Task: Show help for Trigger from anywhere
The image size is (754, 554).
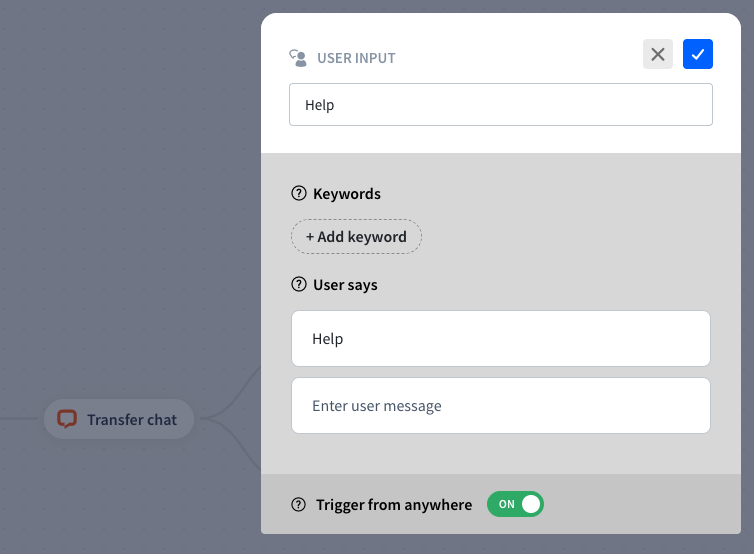Action: (298, 505)
